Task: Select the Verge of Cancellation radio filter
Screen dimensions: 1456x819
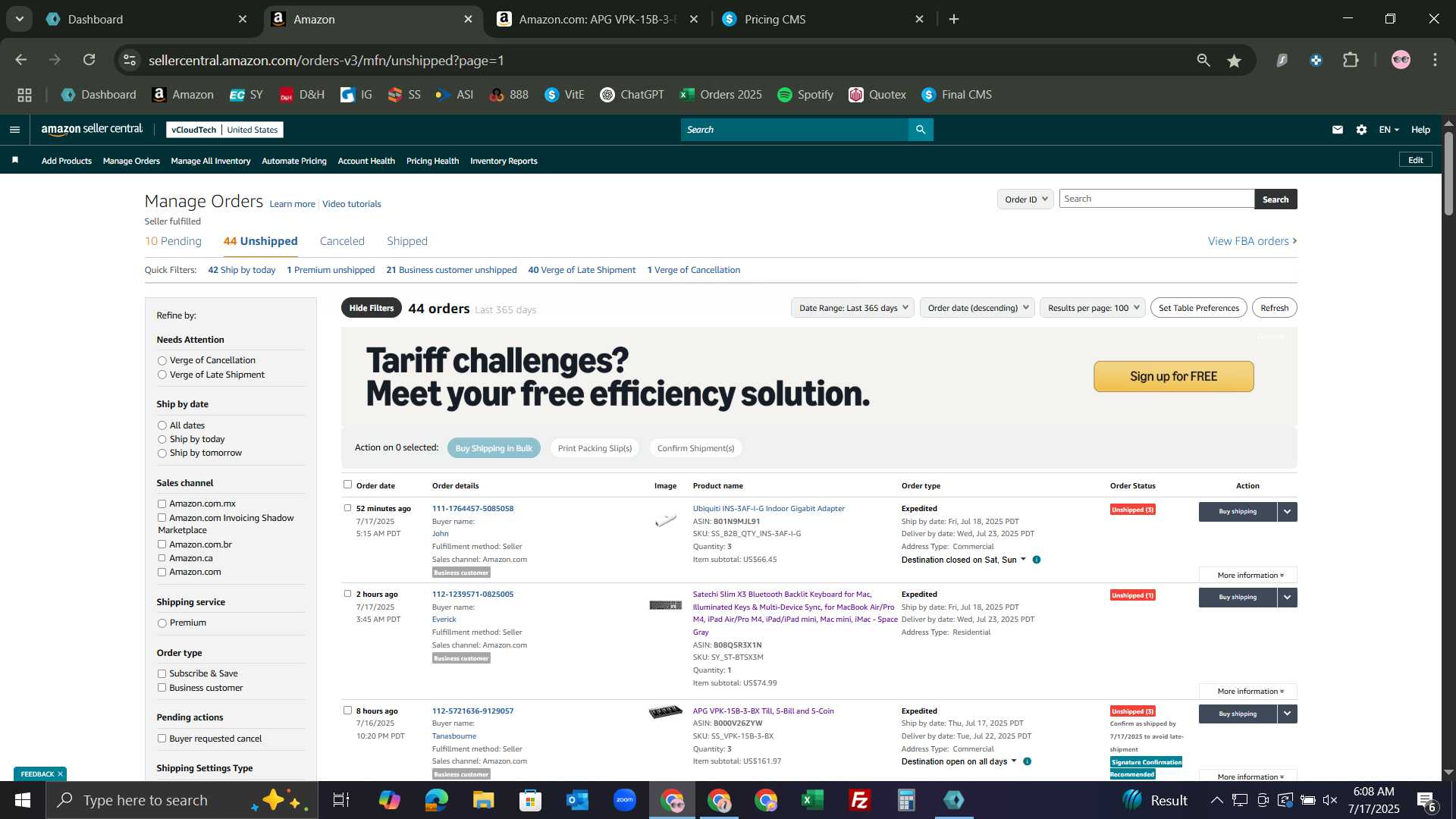Action: coord(162,361)
